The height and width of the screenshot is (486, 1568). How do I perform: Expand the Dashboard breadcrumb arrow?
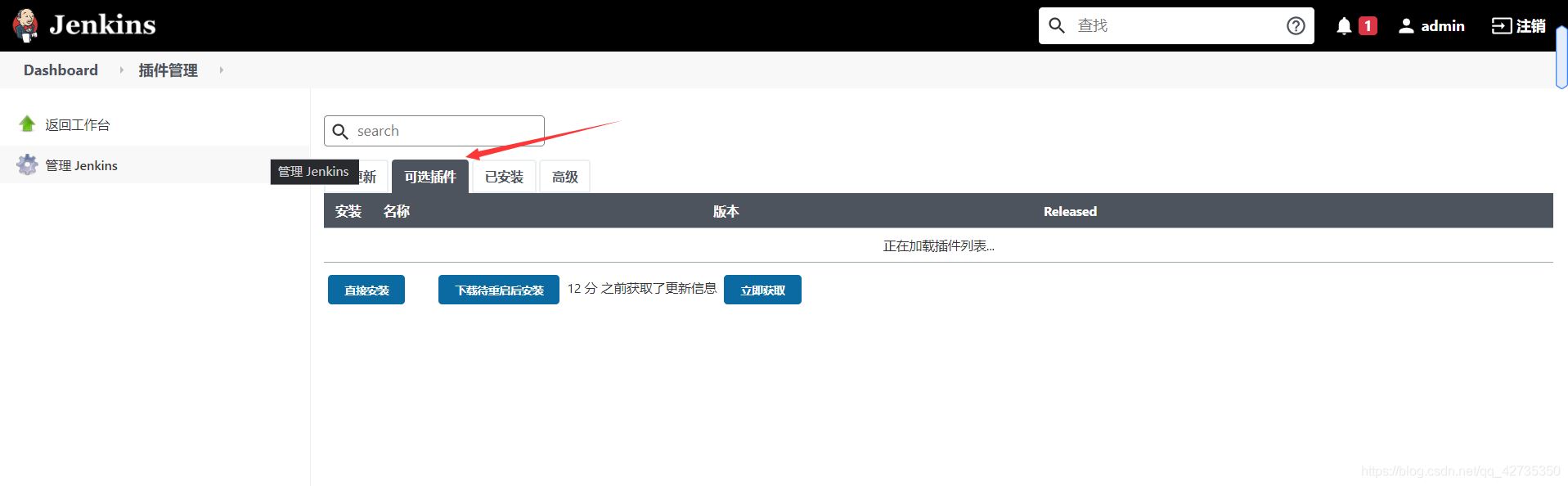(122, 70)
